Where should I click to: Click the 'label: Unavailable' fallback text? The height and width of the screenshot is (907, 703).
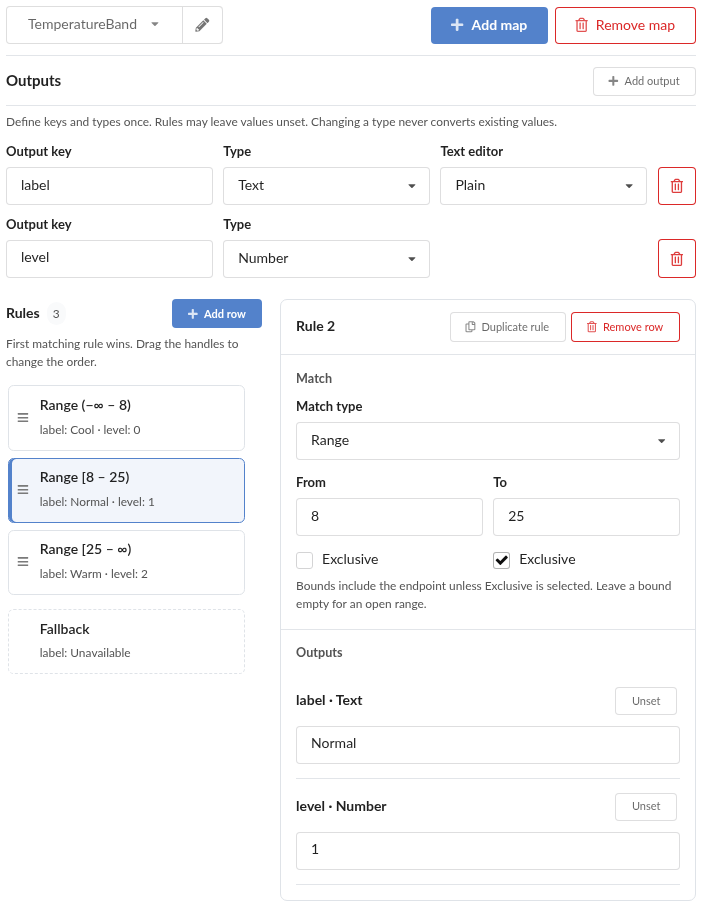(84, 652)
